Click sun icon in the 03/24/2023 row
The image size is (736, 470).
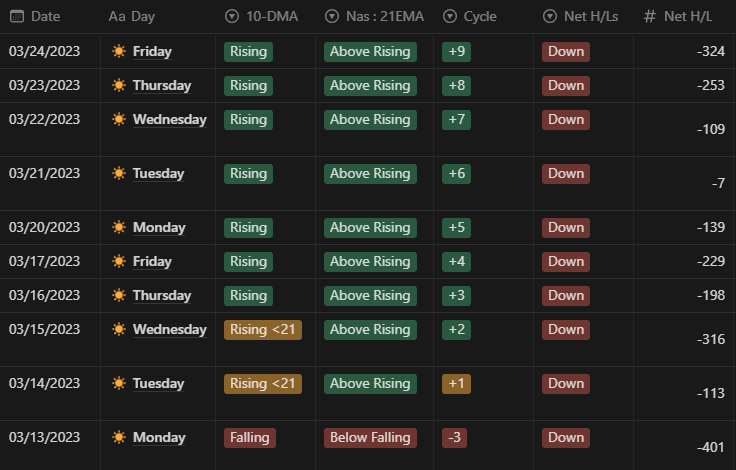coord(119,51)
